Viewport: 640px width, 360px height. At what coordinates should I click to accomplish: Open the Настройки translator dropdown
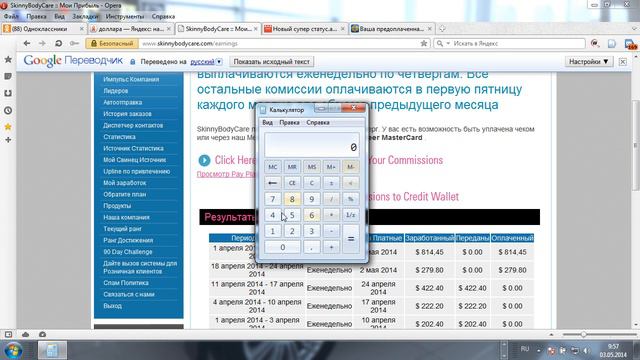click(x=589, y=62)
